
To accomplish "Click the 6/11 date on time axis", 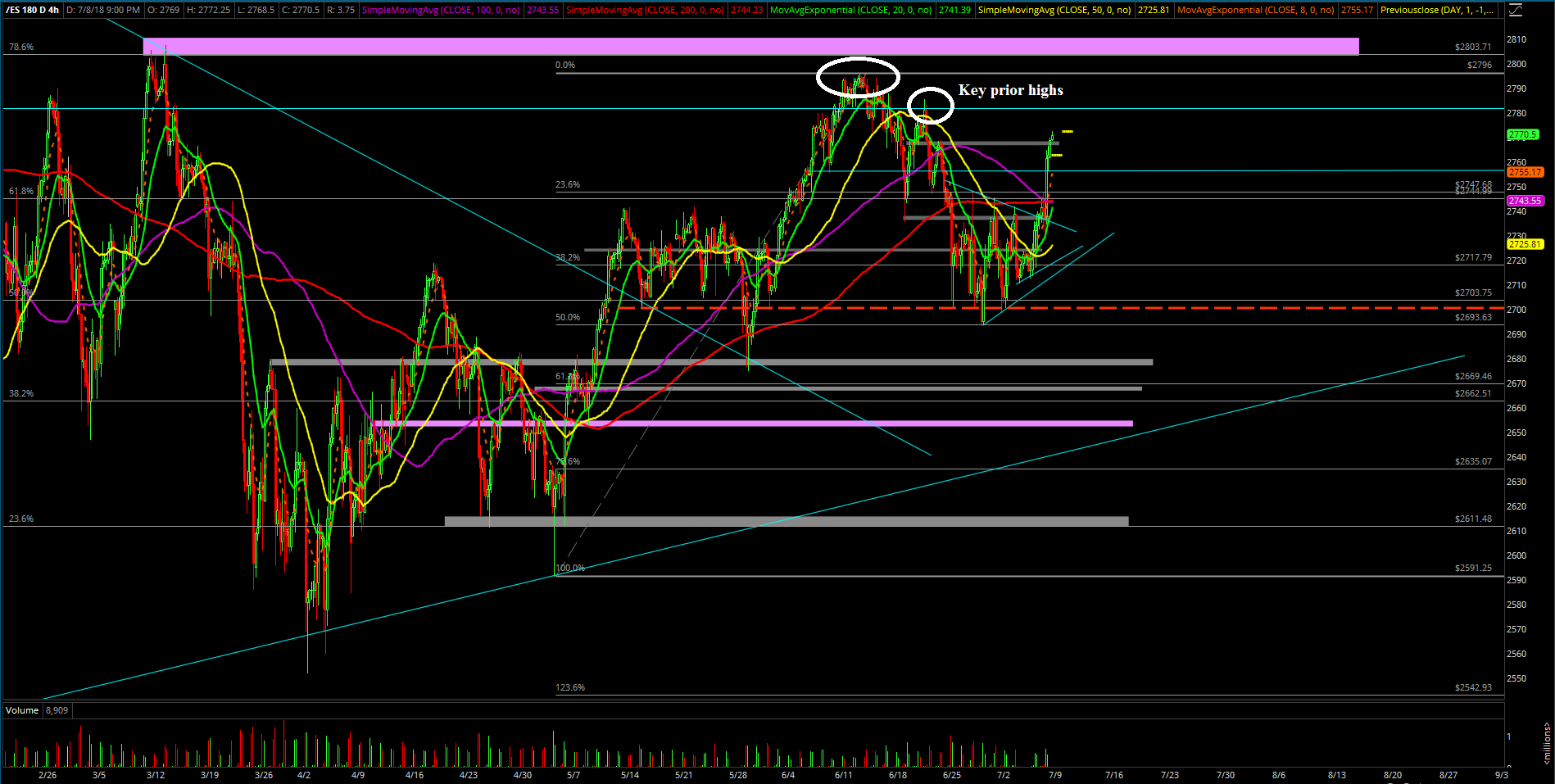I will pyautogui.click(x=844, y=775).
